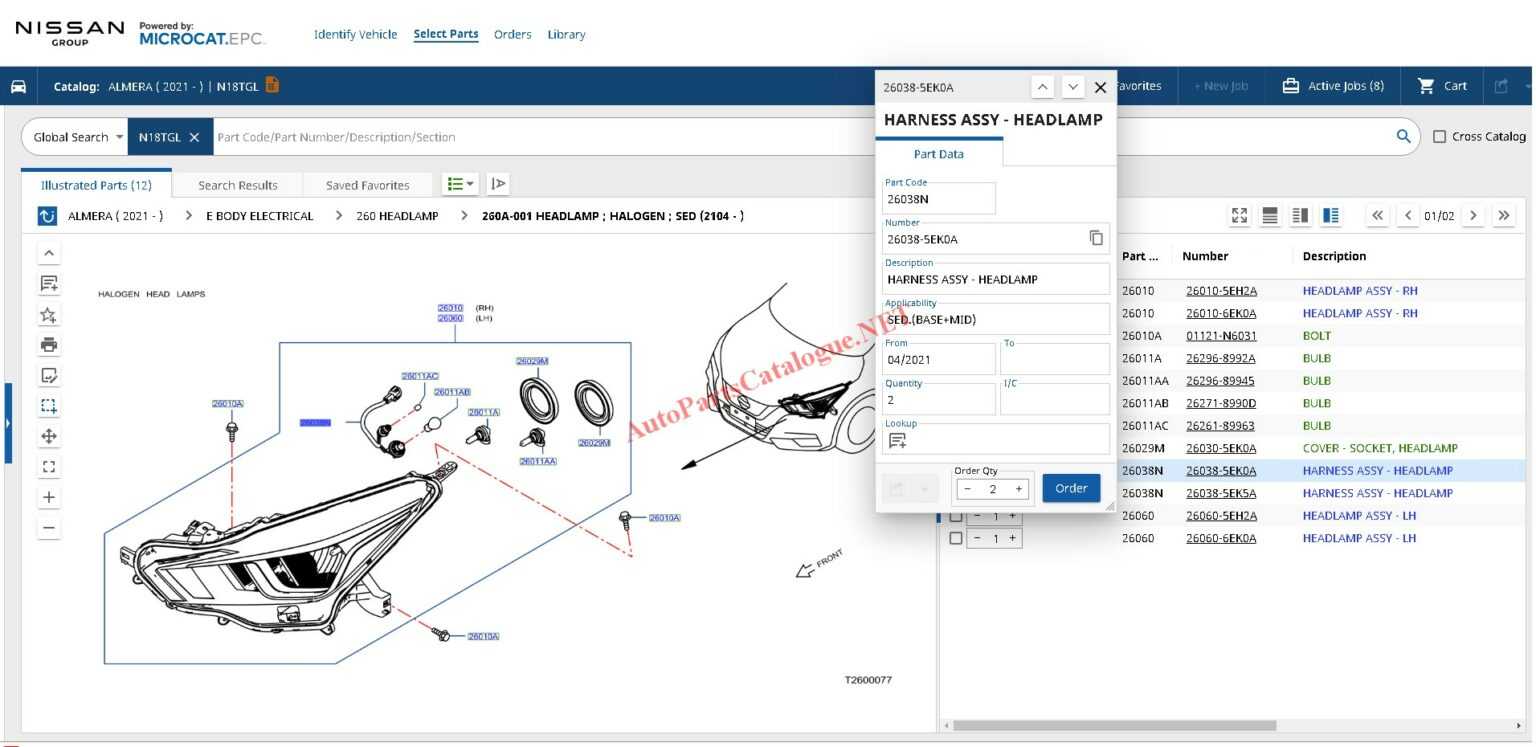
Task: Click the breadcrumb back-refresh icon before ALMERA
Action: coord(47,216)
